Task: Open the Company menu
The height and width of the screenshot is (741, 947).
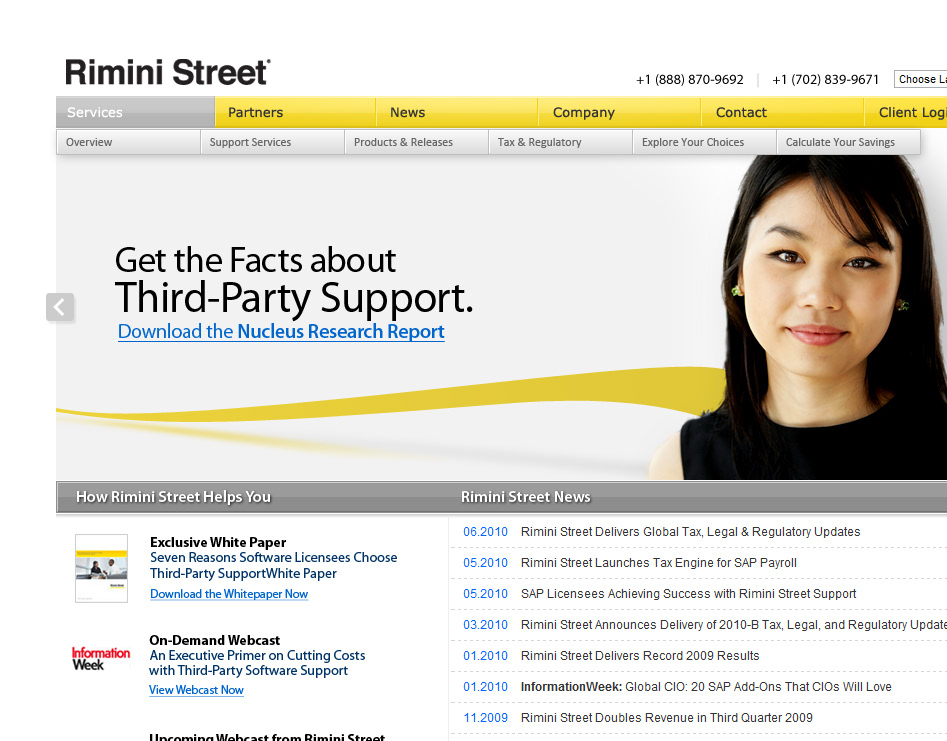Action: (x=619, y=112)
